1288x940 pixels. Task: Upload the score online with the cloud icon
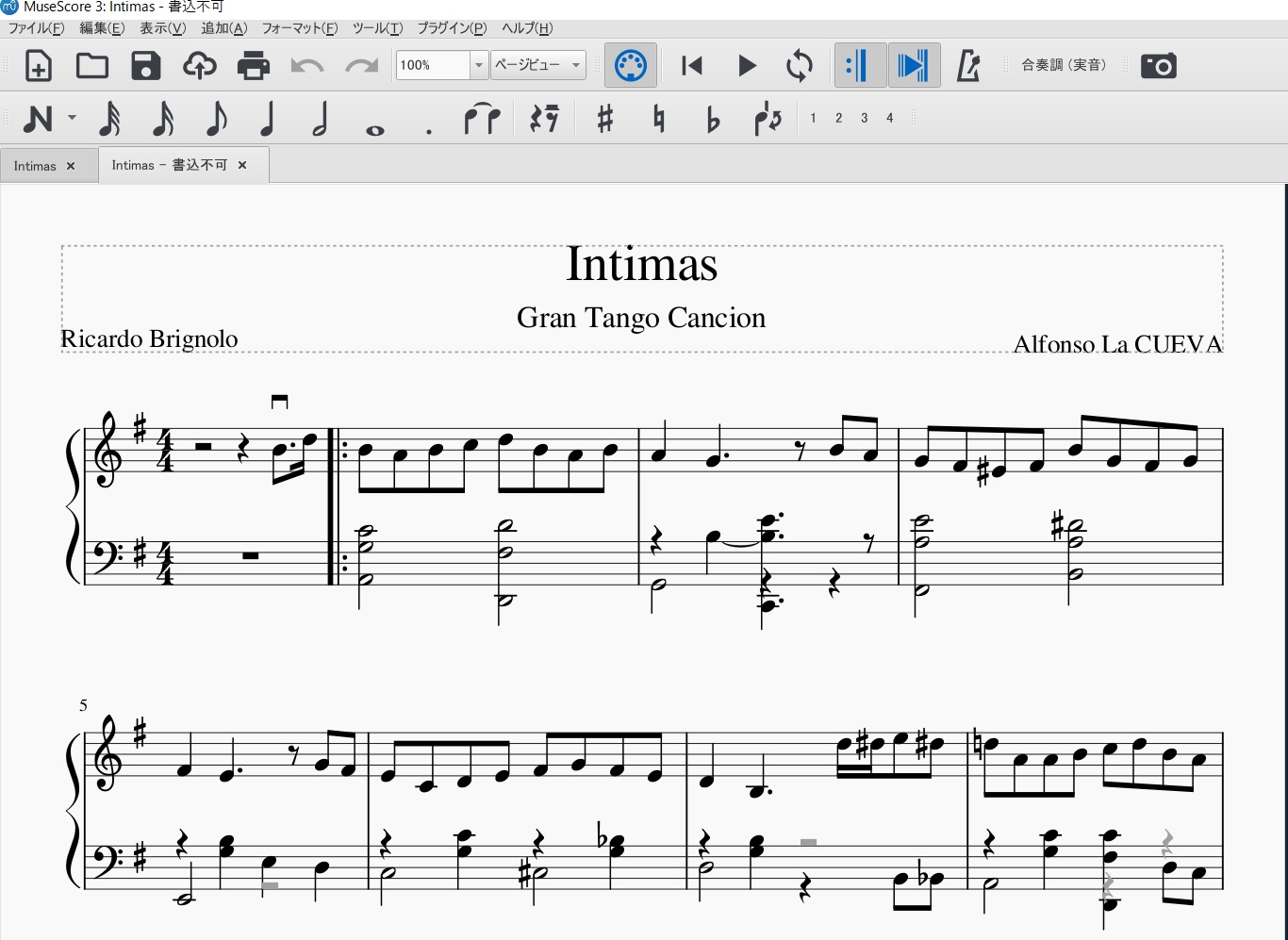(199, 66)
